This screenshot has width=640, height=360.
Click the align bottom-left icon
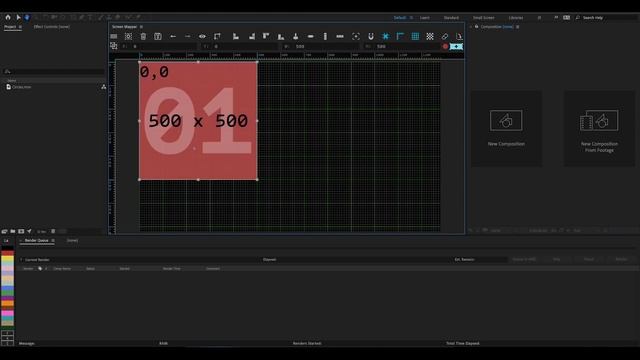tap(236, 36)
